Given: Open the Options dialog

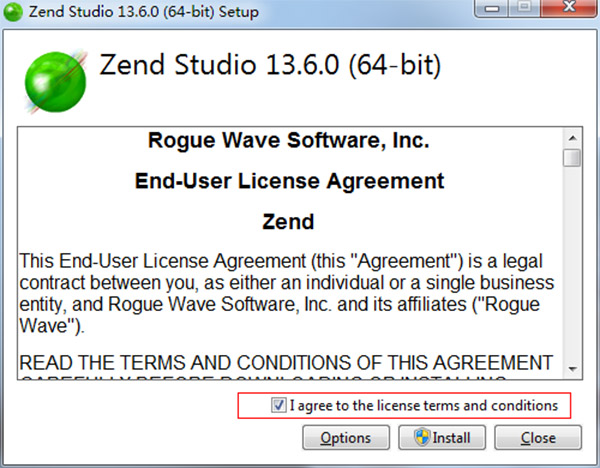Looking at the screenshot, I should [x=345, y=438].
